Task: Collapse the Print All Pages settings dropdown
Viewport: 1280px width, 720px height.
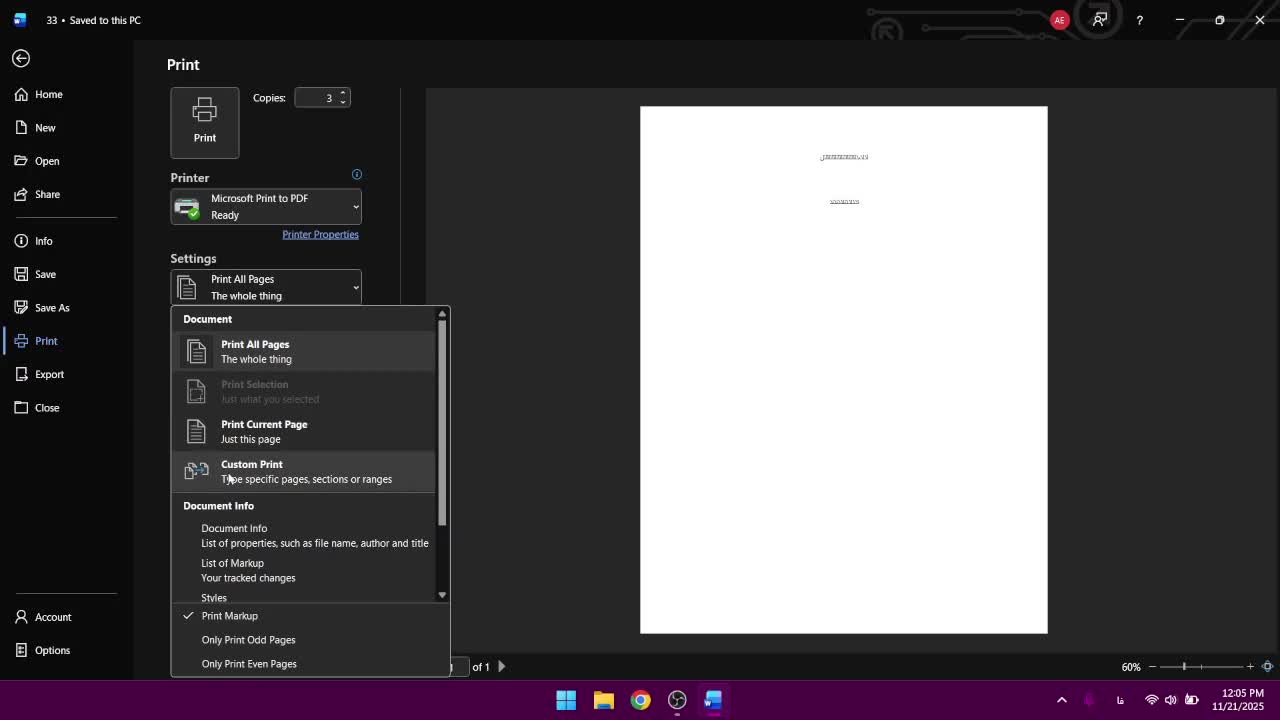Action: (x=266, y=288)
